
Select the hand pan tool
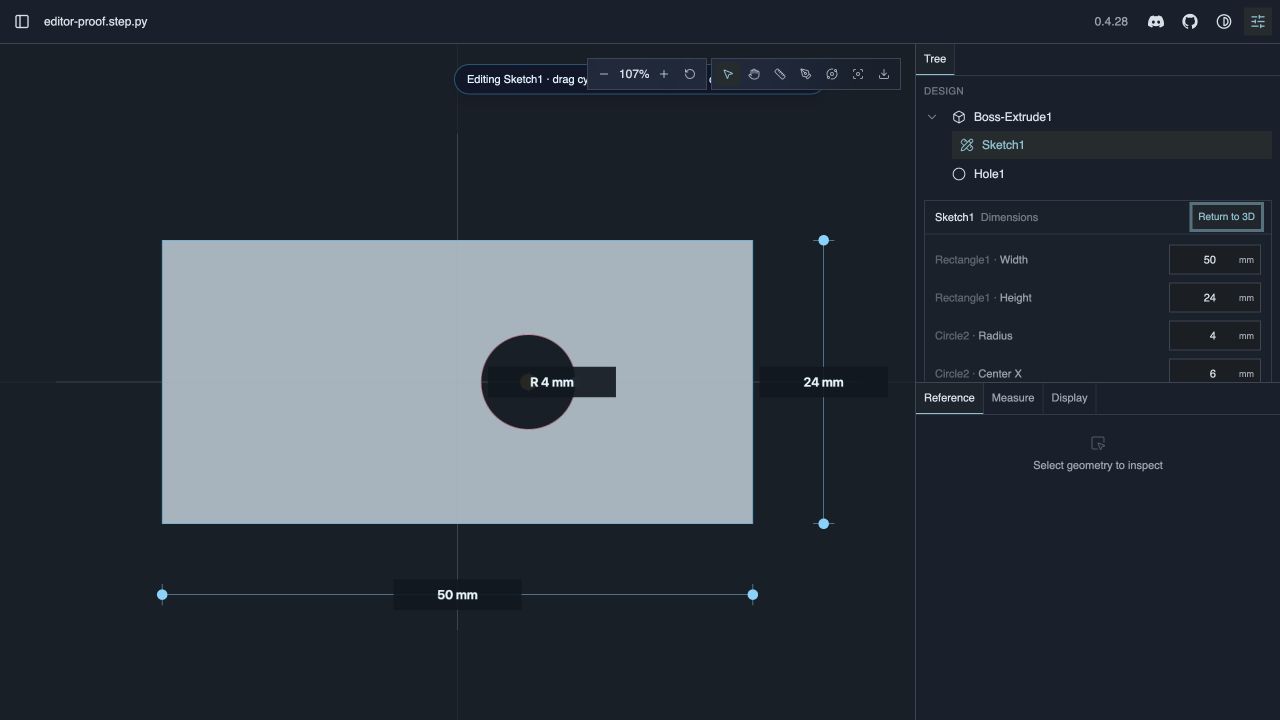point(754,74)
